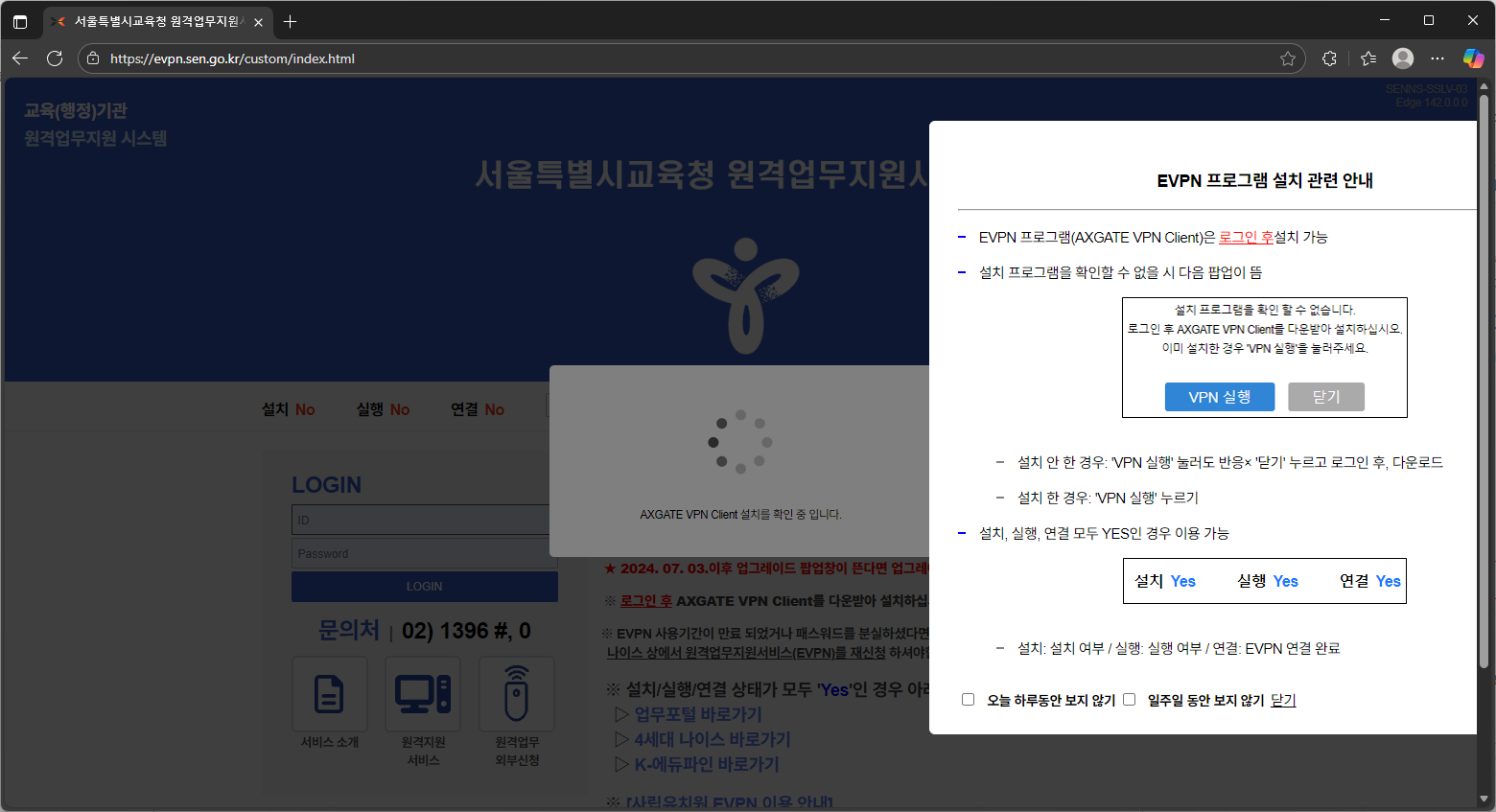
Task: Click the service introduction document icon
Action: (329, 694)
